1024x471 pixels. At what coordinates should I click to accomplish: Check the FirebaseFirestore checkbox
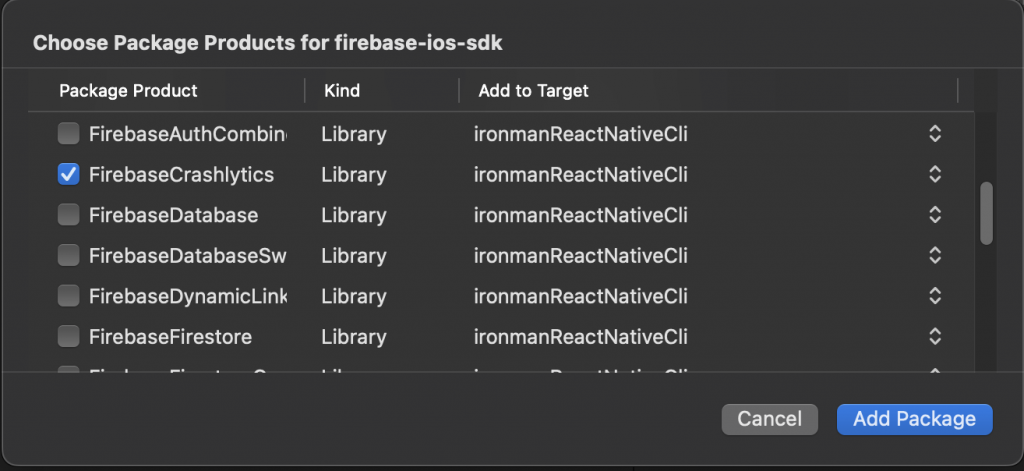pyautogui.click(x=68, y=337)
